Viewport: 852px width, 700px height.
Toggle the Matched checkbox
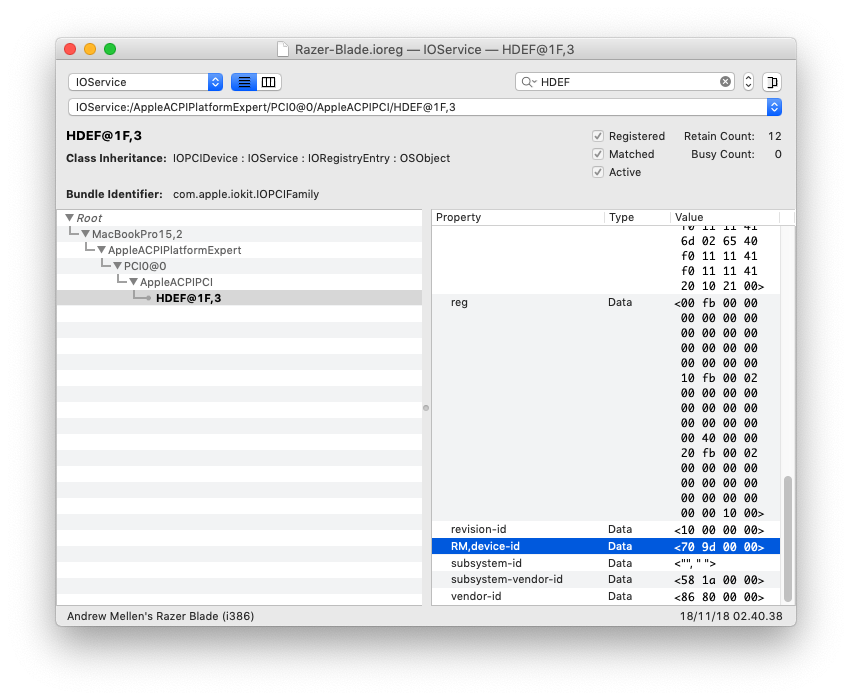[598, 154]
